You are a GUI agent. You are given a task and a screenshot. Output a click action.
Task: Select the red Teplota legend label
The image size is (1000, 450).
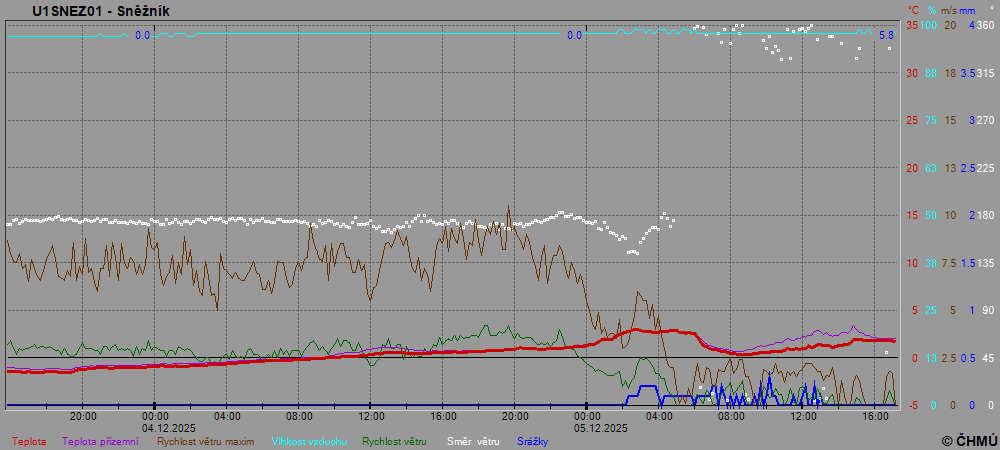29,440
